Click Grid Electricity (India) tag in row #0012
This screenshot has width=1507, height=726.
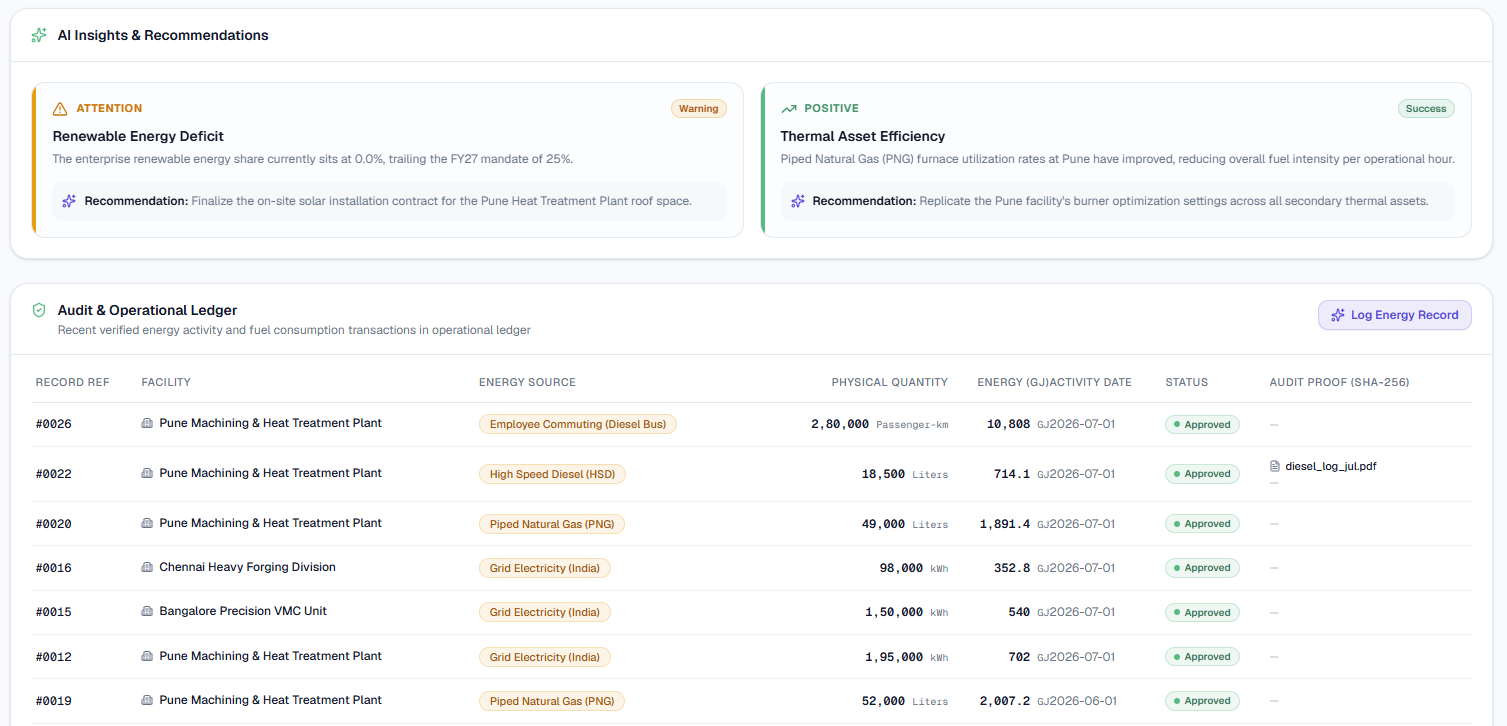point(545,657)
